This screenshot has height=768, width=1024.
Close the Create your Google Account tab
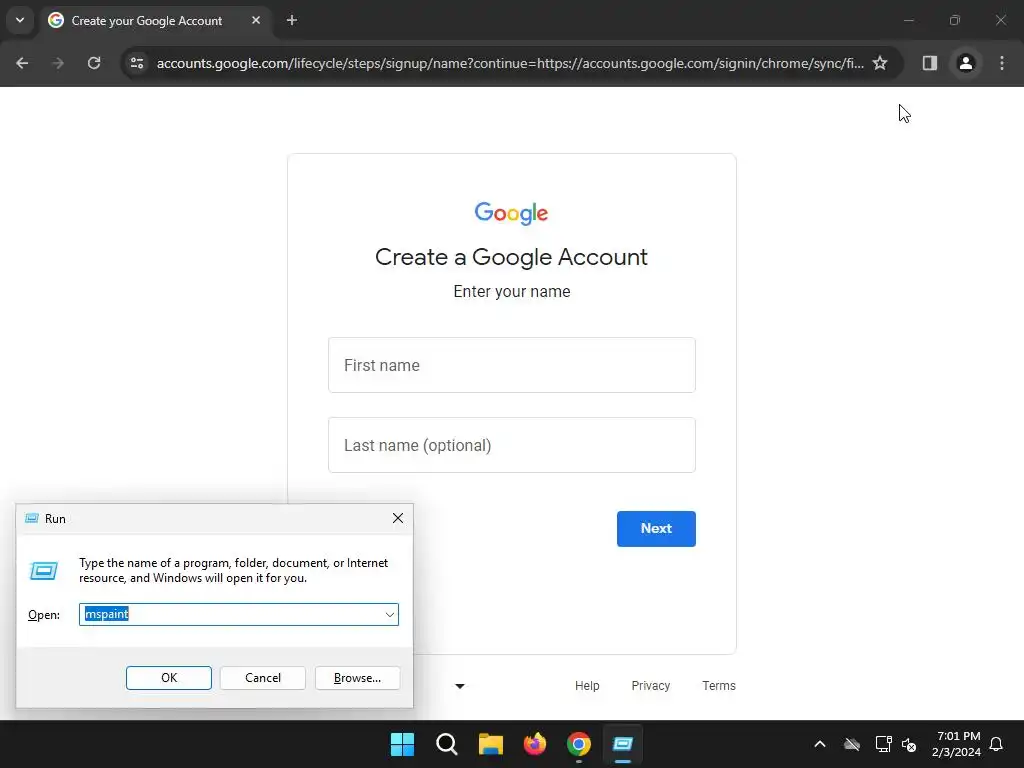tap(256, 20)
